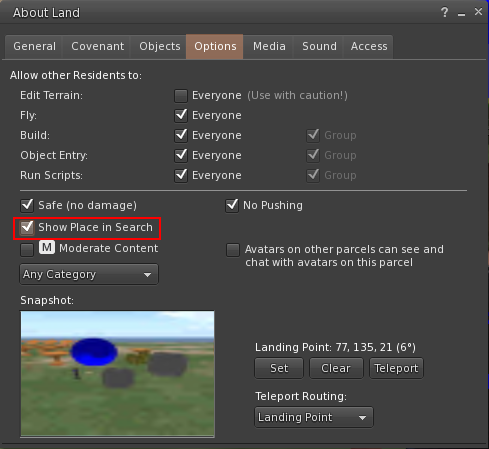Viewport: 489px width, 449px height.
Task: Expand the Teleport Routing Landing Point dropdown
Action: coord(314,417)
